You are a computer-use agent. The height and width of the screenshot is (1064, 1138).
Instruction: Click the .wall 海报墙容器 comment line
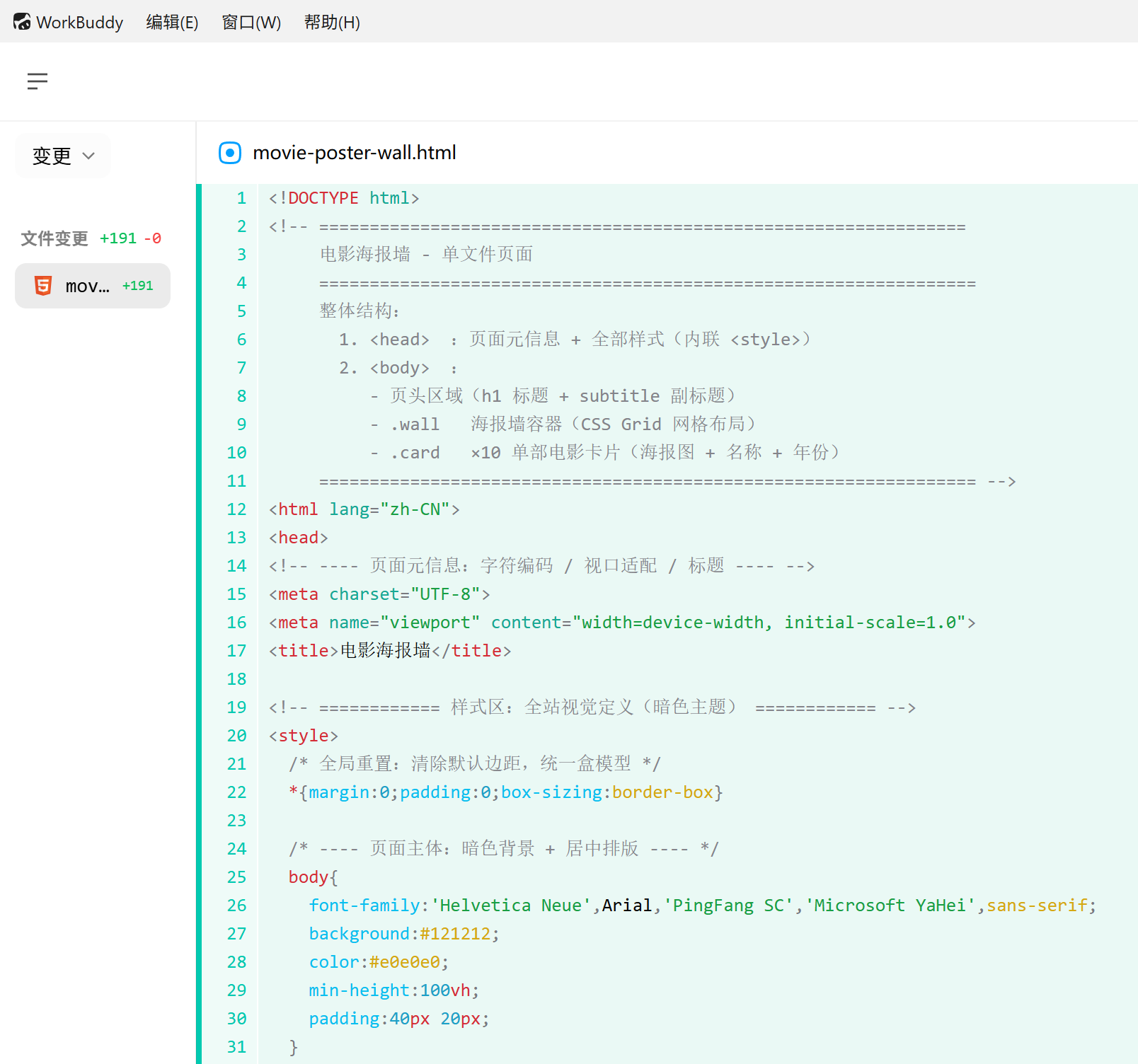point(563,424)
